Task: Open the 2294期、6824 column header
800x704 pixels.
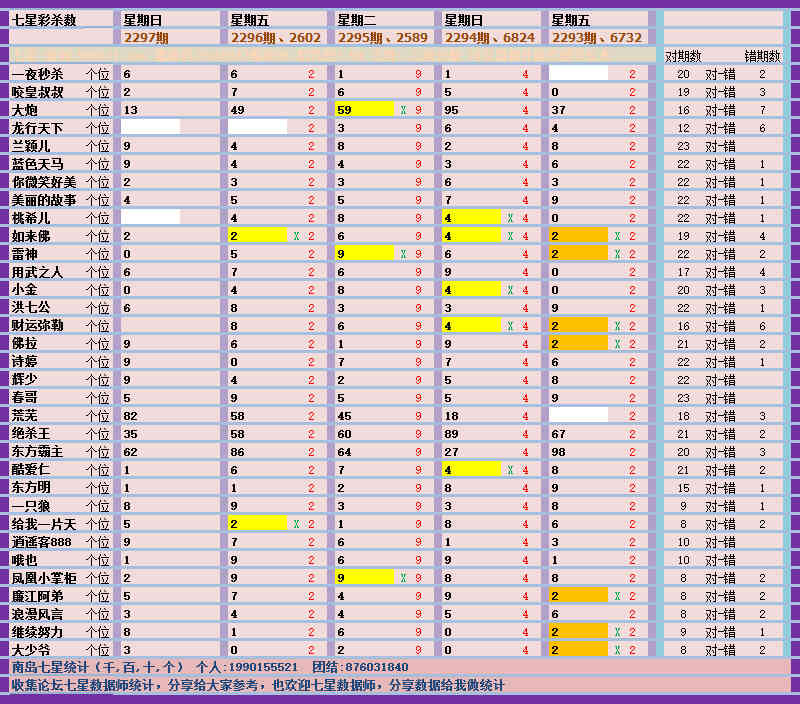Action: click(489, 37)
